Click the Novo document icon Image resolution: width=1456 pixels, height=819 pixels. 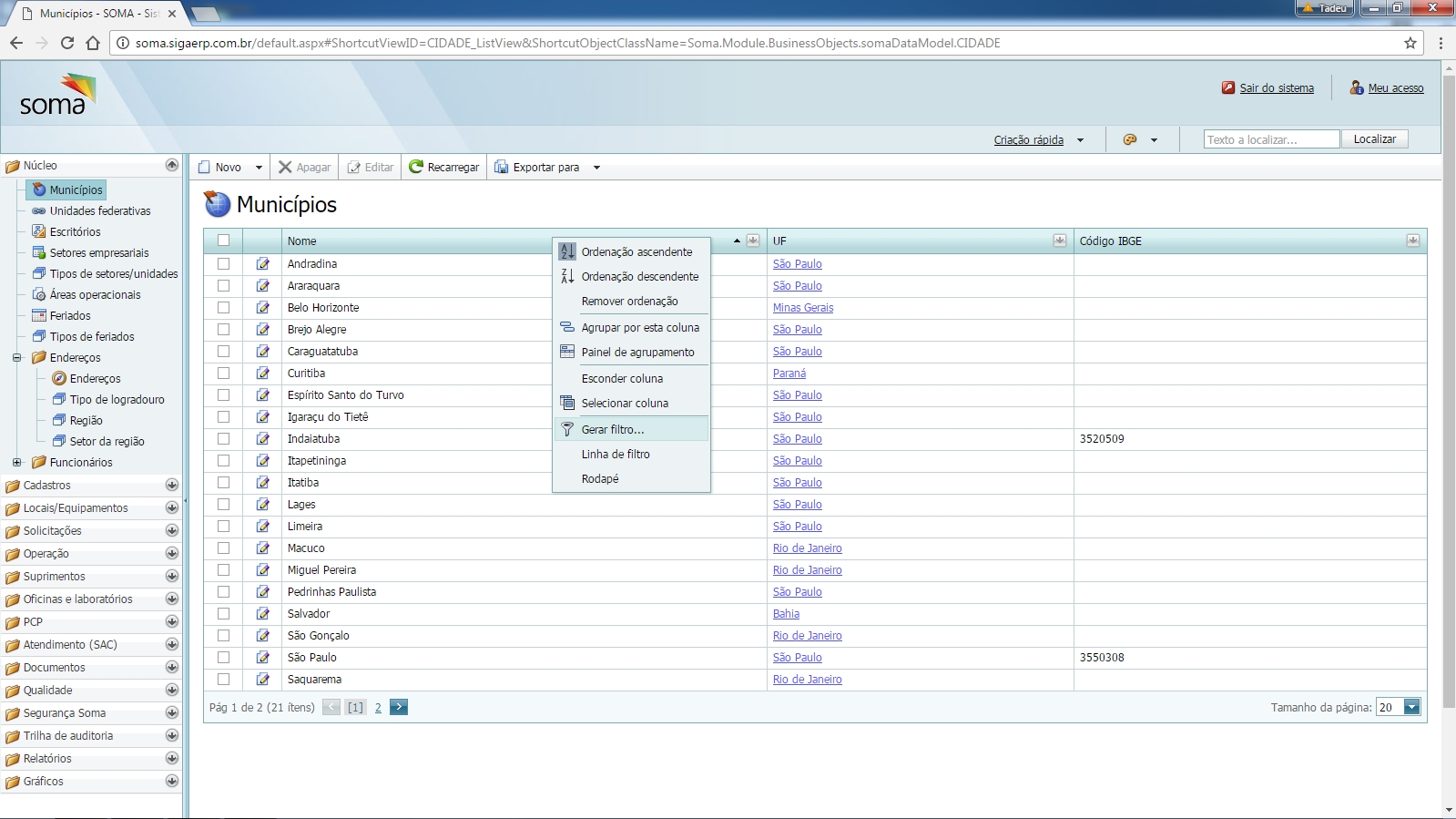click(x=204, y=167)
